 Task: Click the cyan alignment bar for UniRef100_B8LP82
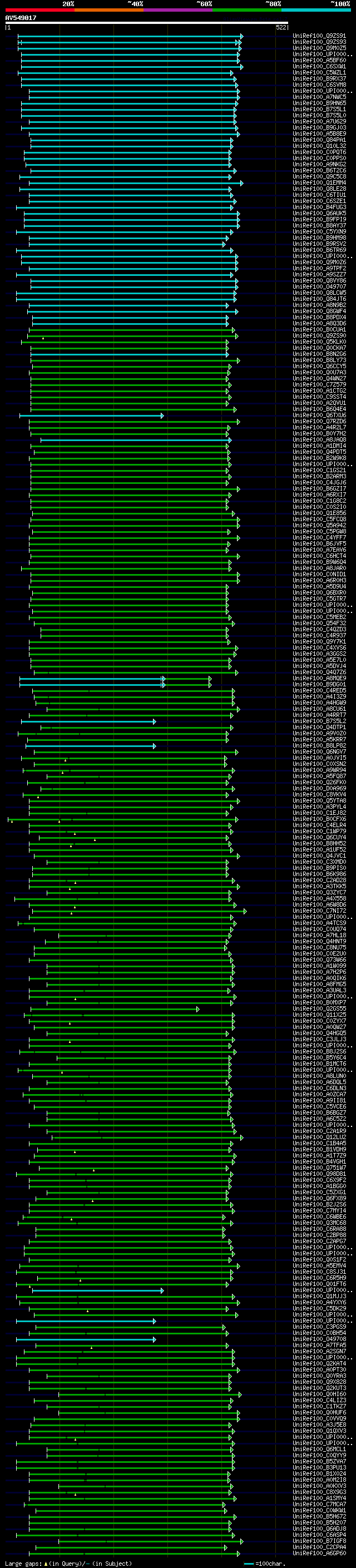[91, 747]
